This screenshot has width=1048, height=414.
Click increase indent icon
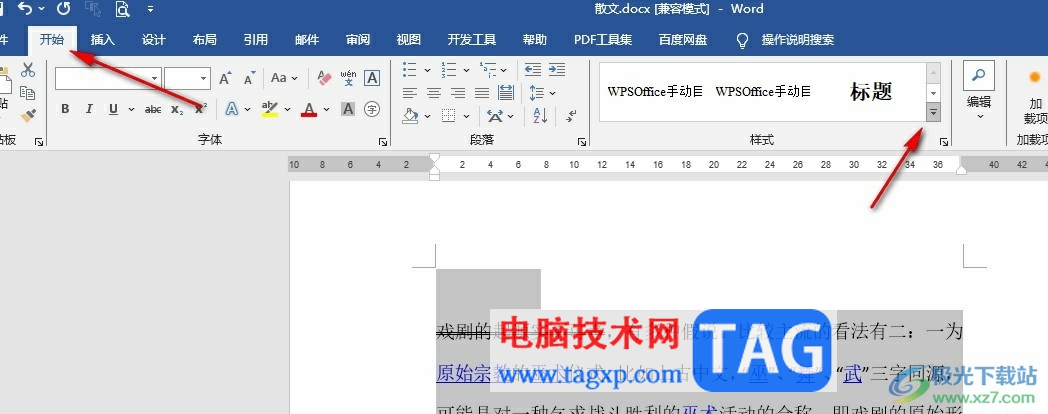(x=557, y=69)
